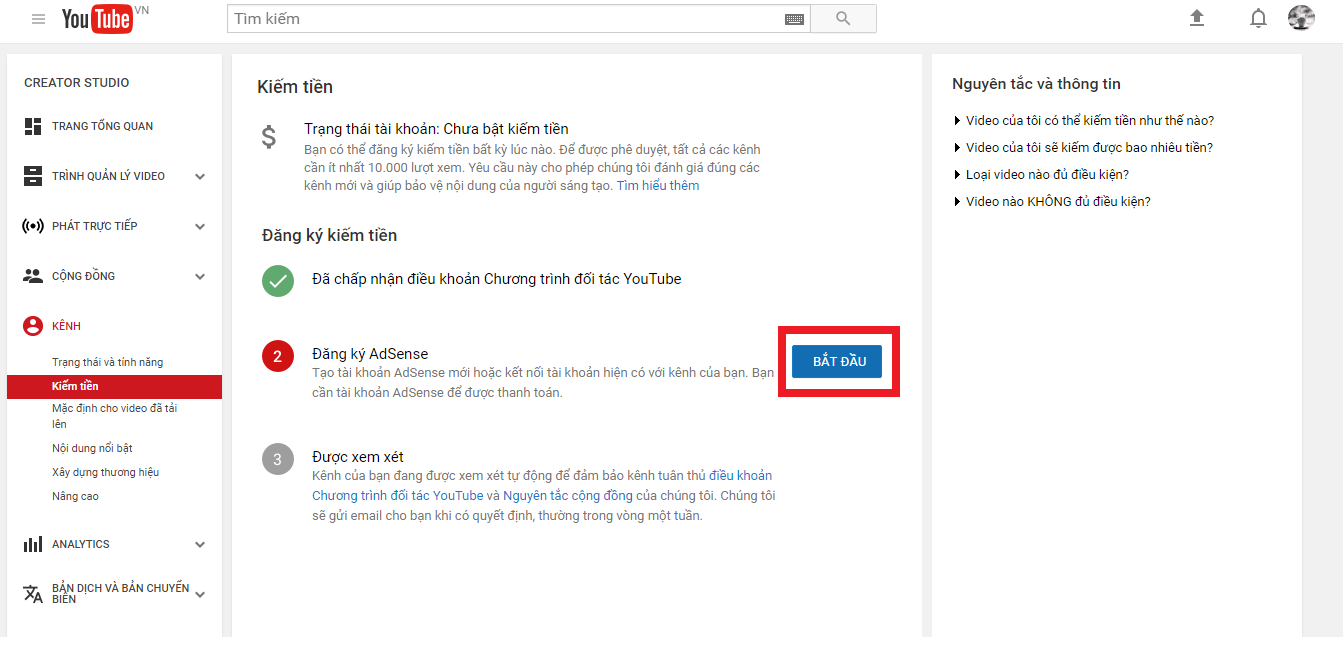
Task: Click the BẮT ĐẦU button
Action: 837,362
